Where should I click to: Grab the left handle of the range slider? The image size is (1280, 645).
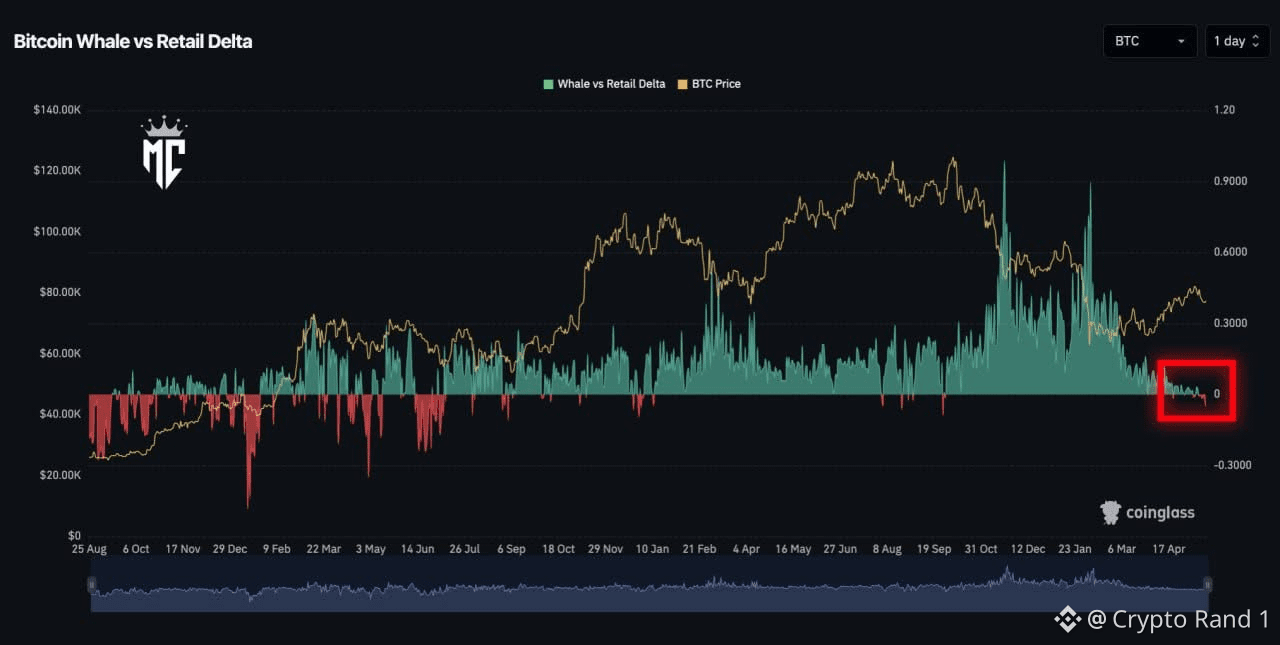click(91, 584)
